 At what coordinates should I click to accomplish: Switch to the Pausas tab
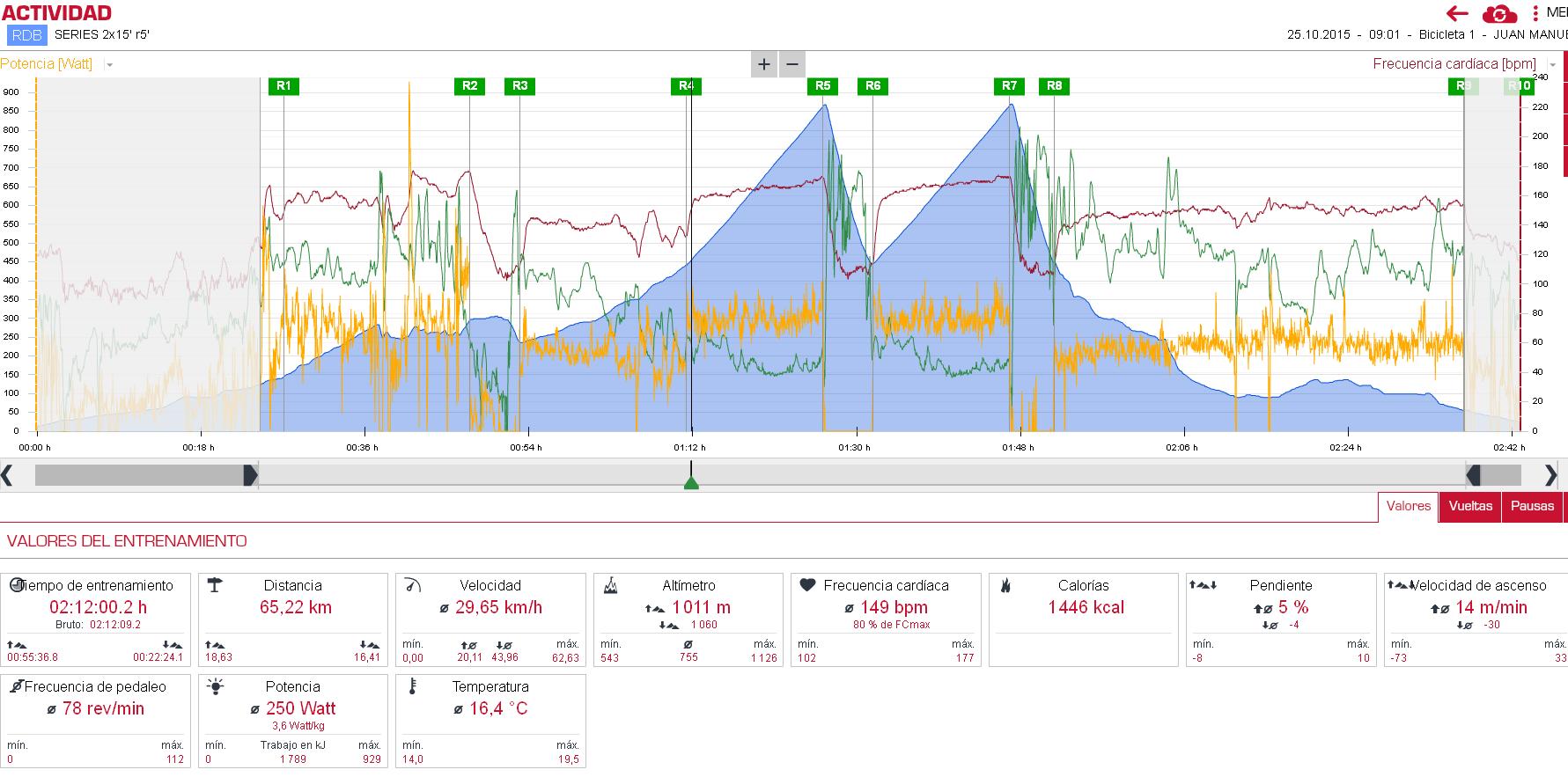1532,507
